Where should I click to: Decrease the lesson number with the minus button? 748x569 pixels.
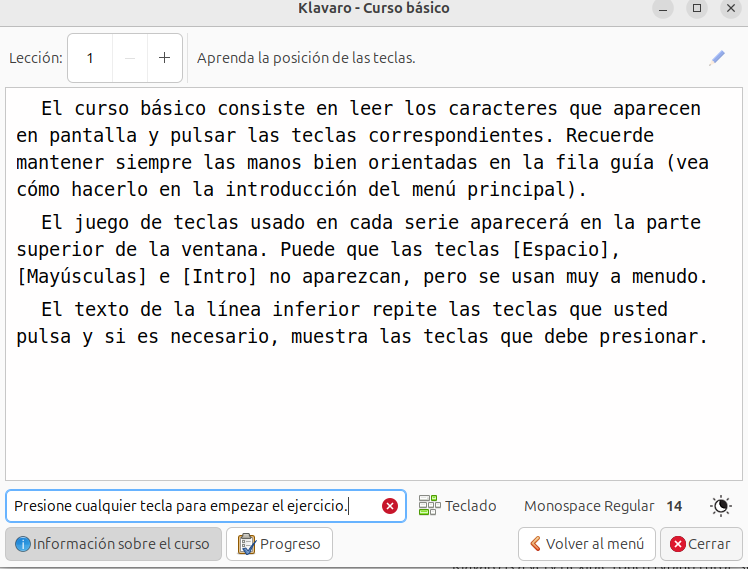[x=130, y=58]
